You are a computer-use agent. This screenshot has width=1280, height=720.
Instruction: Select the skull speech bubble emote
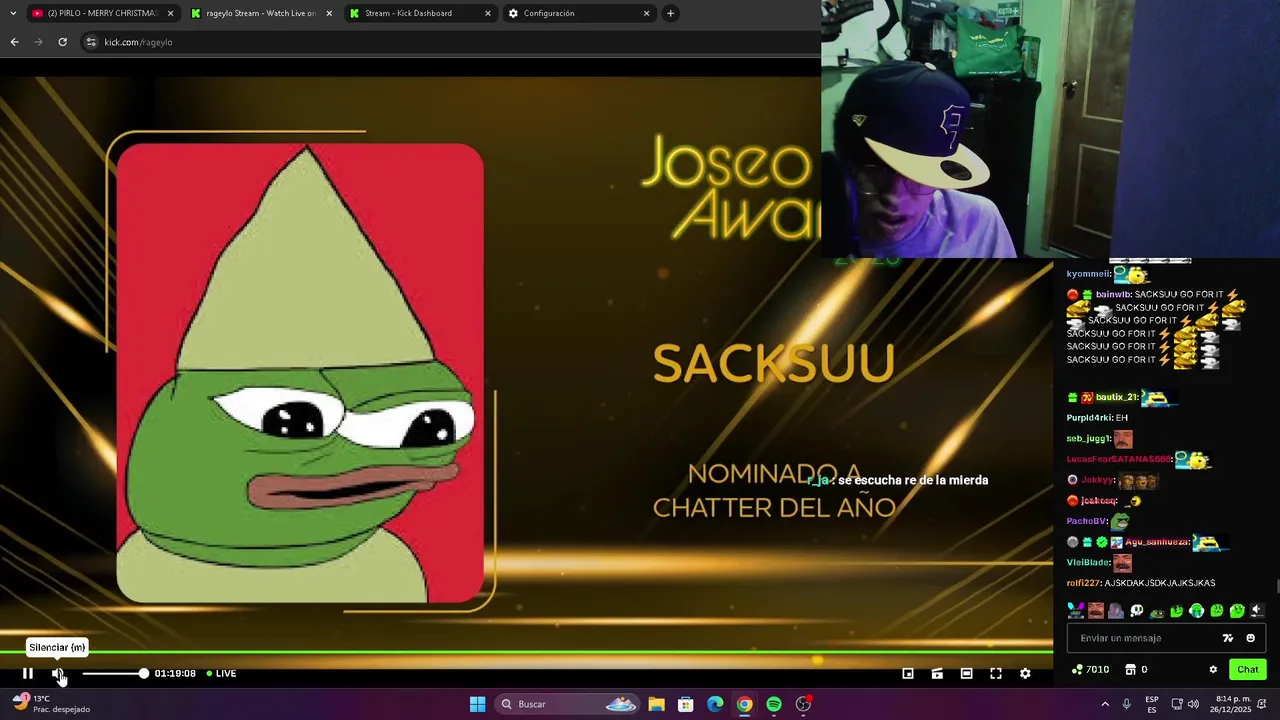click(x=1137, y=611)
